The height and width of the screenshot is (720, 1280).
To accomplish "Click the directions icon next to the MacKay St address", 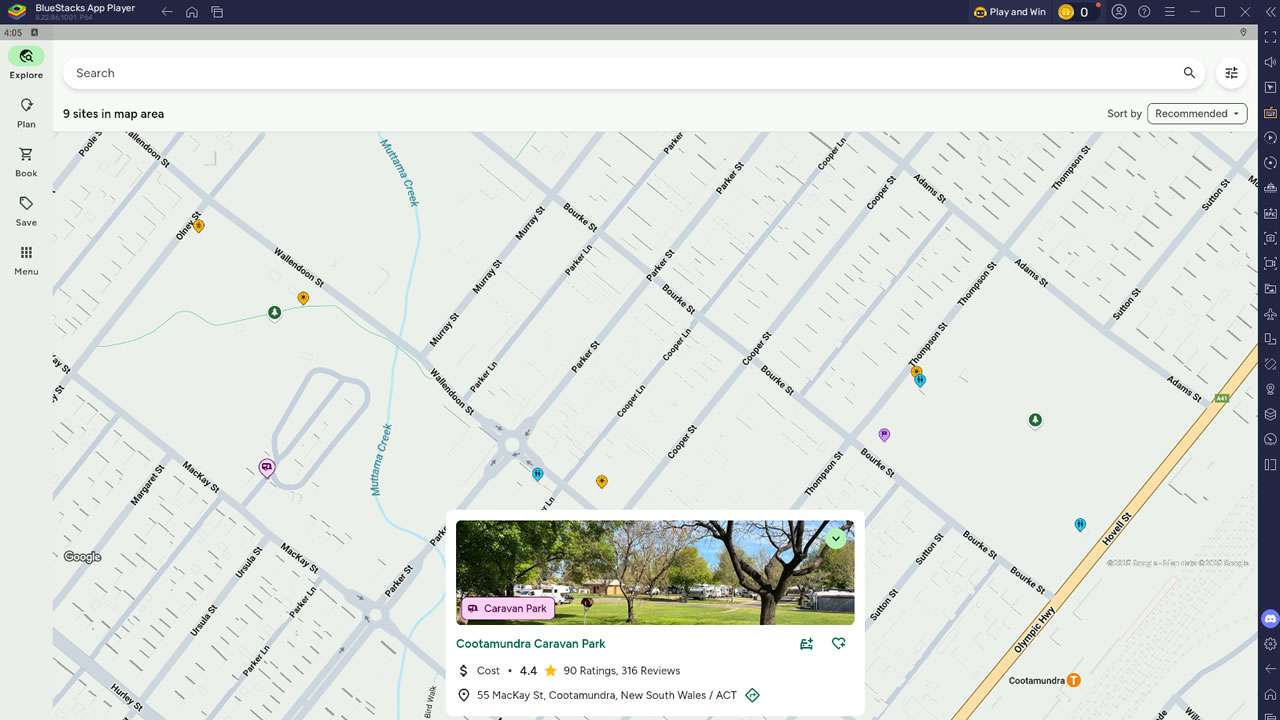I will click(x=752, y=695).
